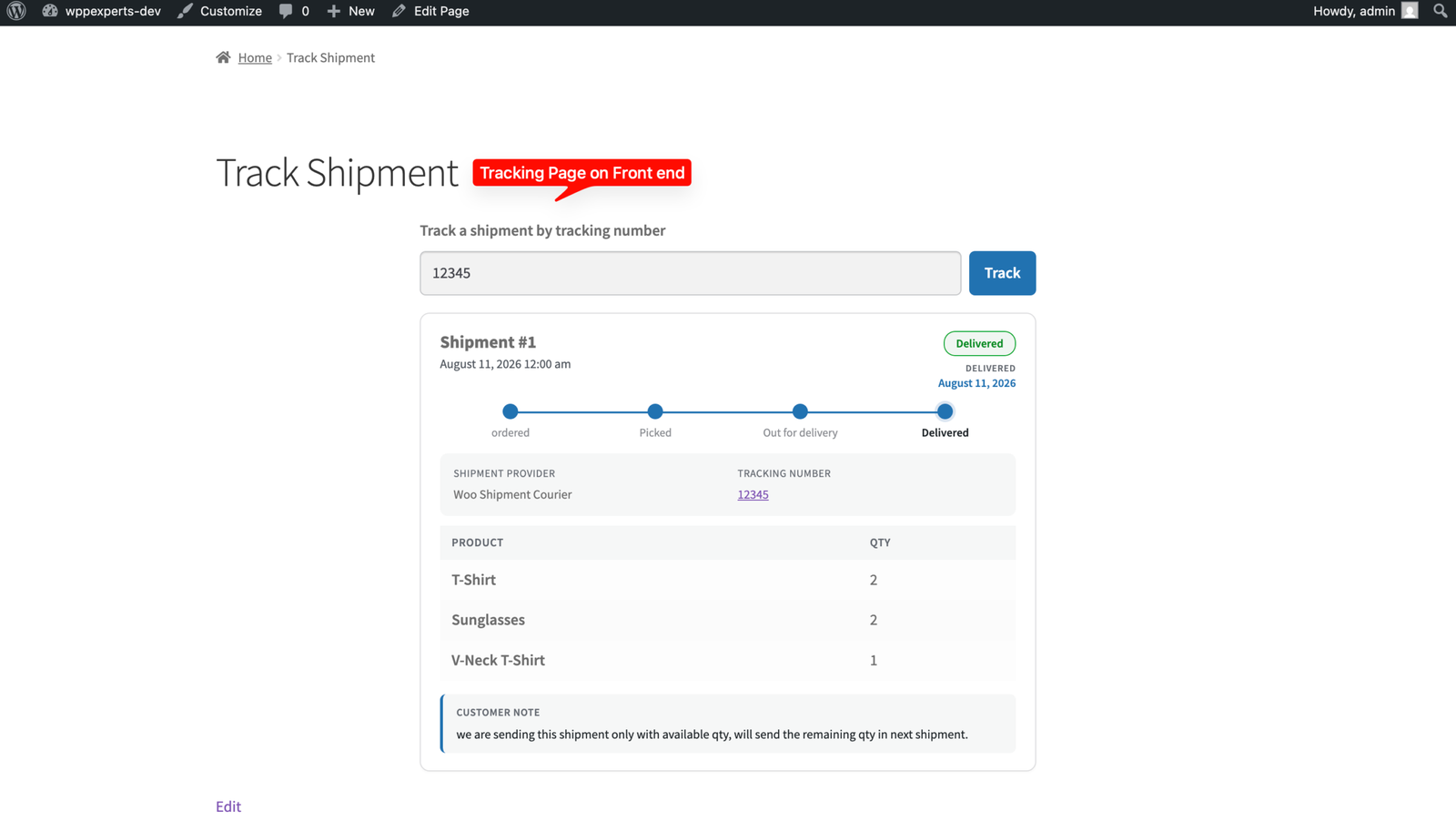Open the WordPress logo menu
The height and width of the screenshot is (821, 1456).
16,11
